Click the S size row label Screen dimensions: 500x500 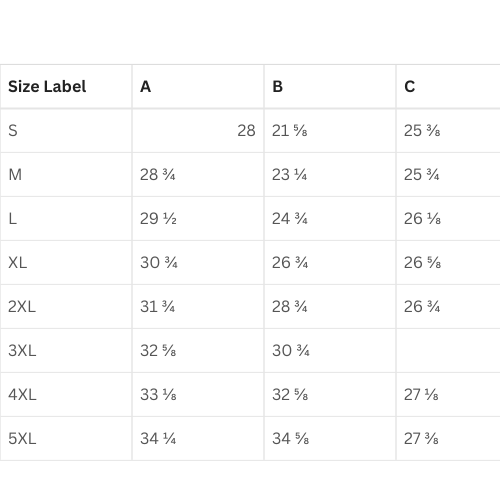[x=13, y=131]
